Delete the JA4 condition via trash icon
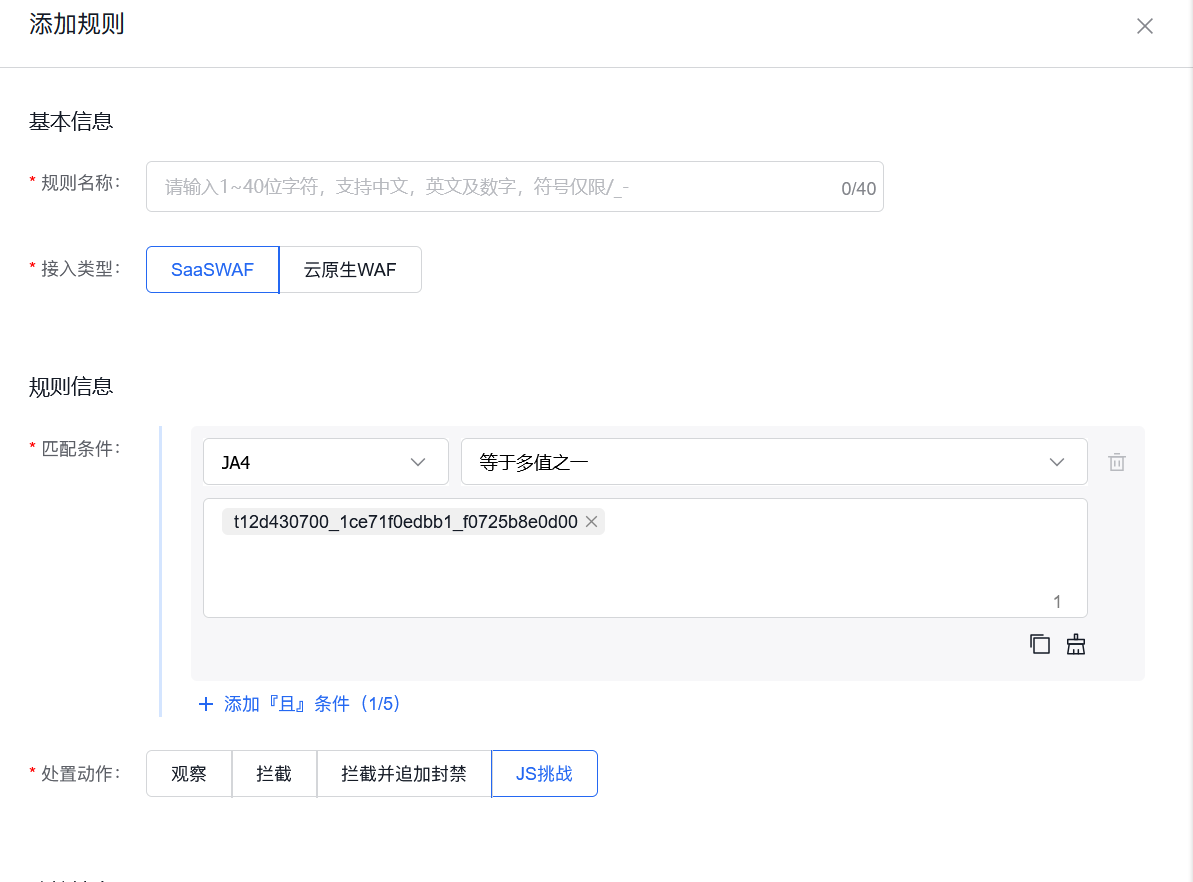 (x=1116, y=461)
